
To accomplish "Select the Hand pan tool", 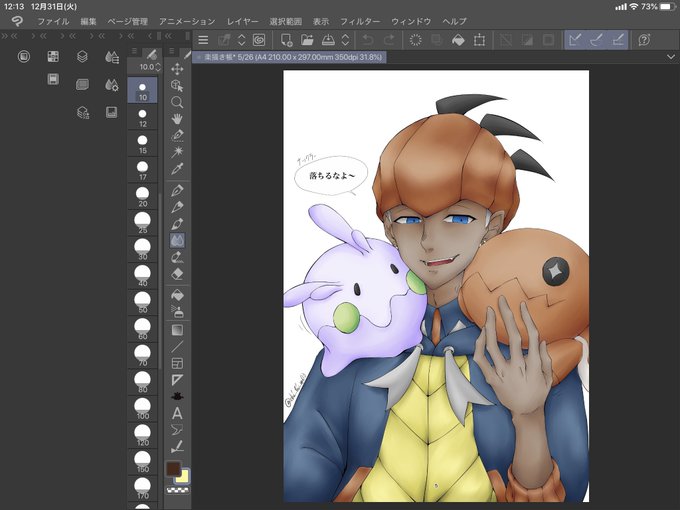I will (x=177, y=119).
